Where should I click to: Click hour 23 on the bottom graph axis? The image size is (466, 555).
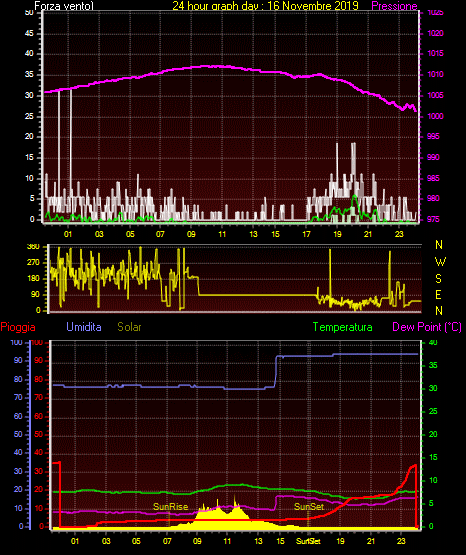401,541
